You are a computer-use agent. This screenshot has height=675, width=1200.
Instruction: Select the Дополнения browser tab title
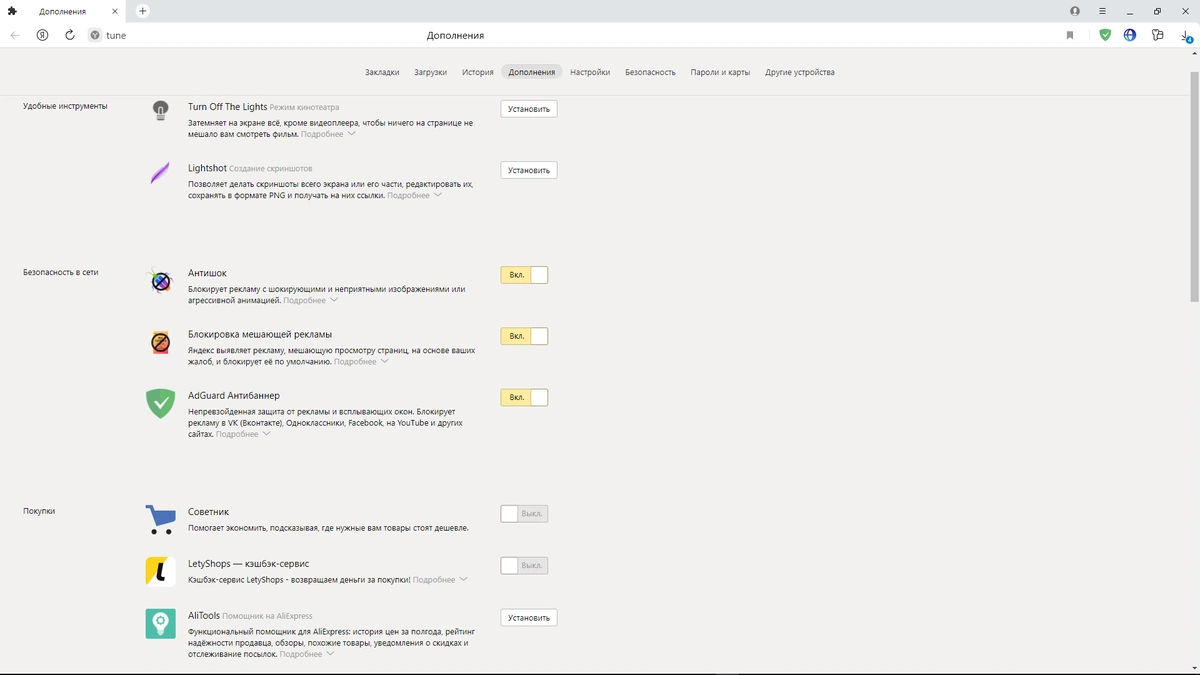(x=62, y=11)
